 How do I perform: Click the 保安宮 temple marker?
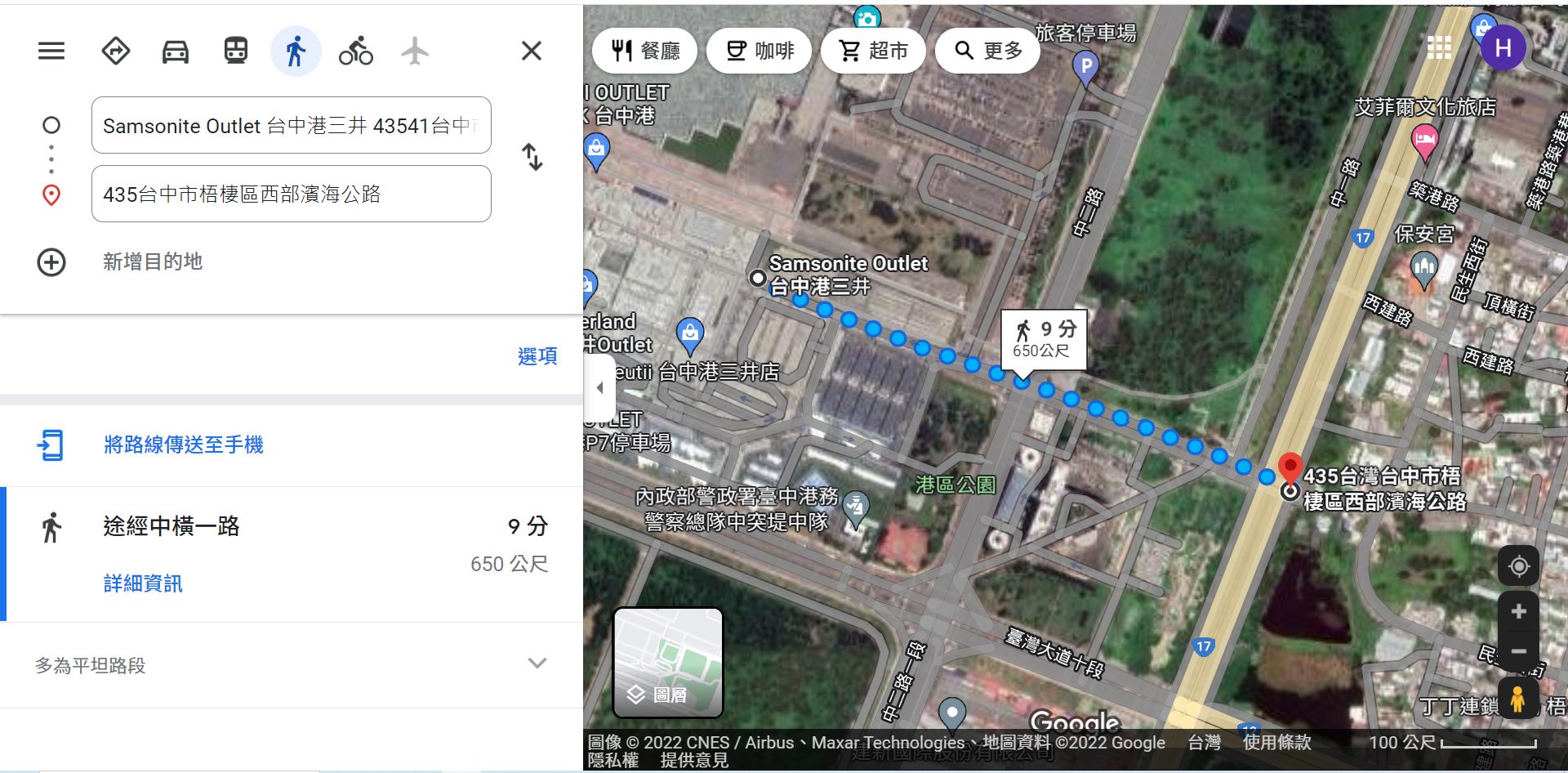coord(1423,270)
